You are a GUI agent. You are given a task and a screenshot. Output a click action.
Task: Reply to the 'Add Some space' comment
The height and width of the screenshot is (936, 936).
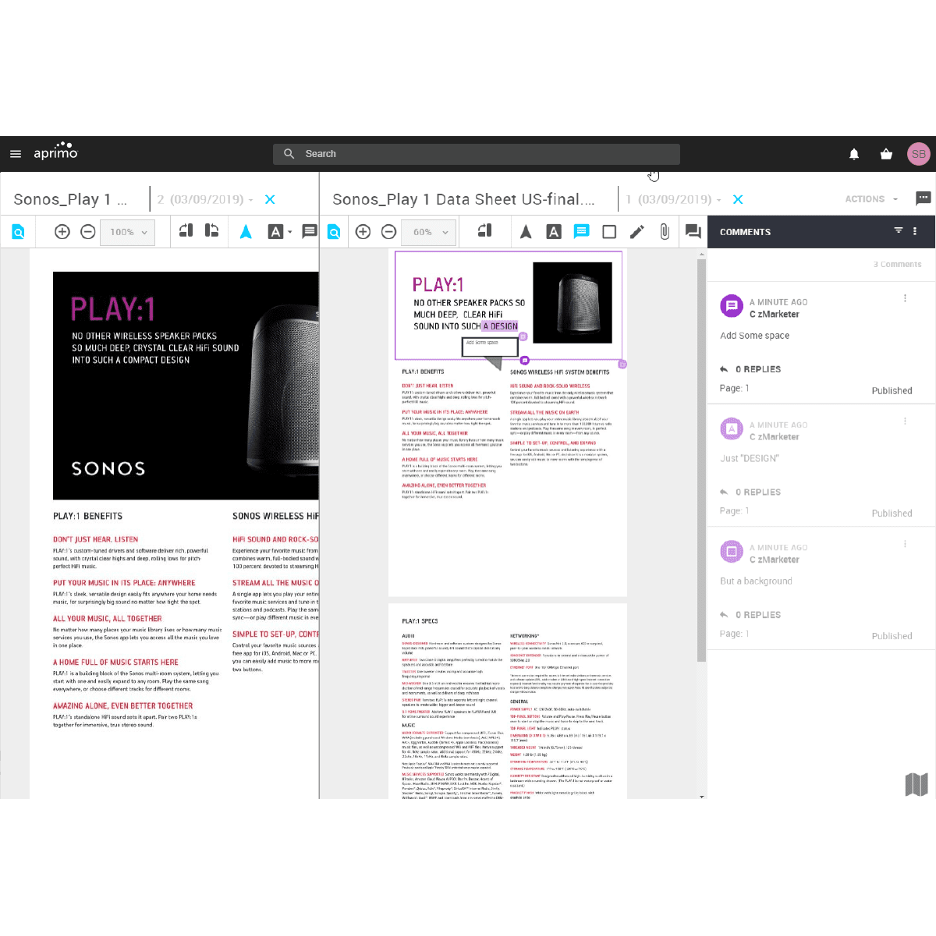(x=750, y=369)
